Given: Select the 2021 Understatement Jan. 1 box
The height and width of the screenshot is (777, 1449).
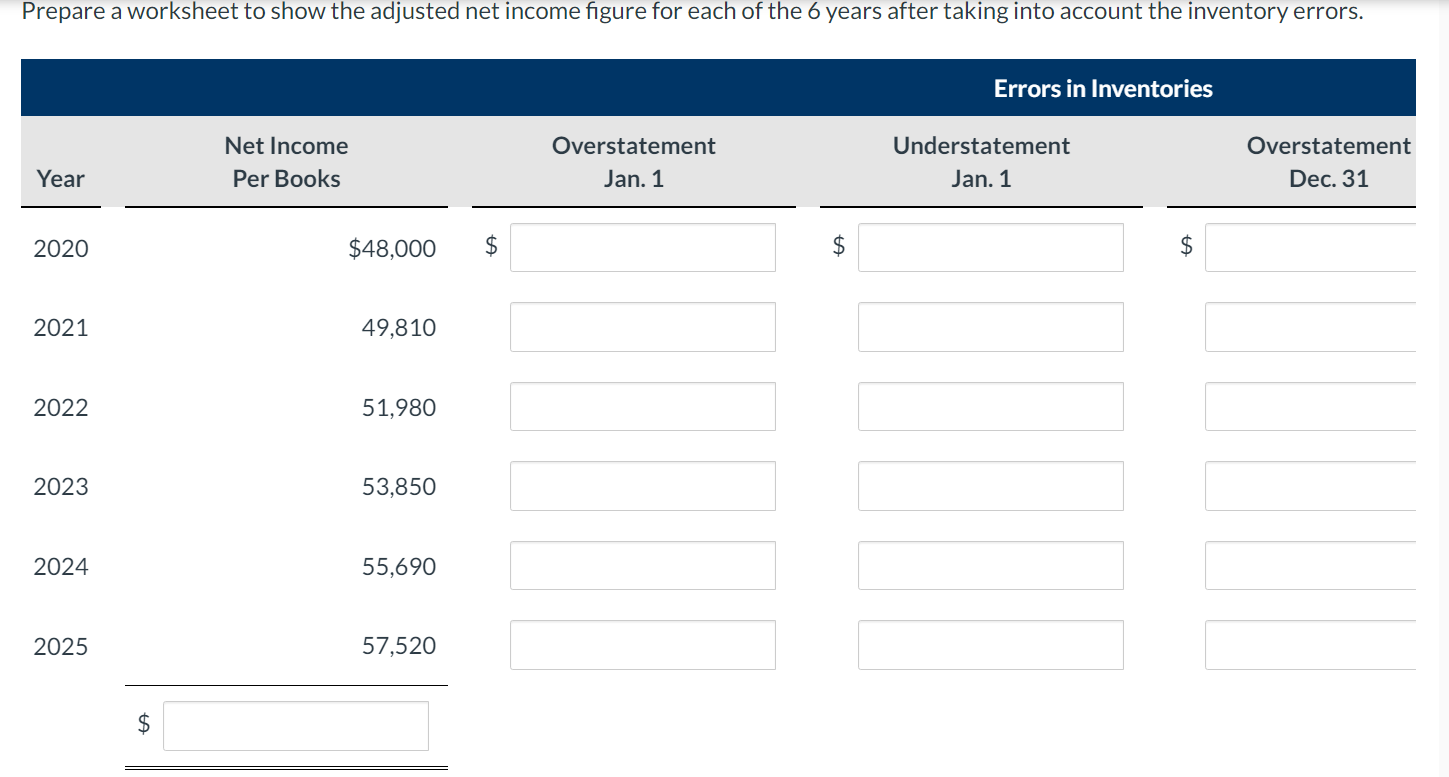Looking at the screenshot, I should tap(991, 327).
